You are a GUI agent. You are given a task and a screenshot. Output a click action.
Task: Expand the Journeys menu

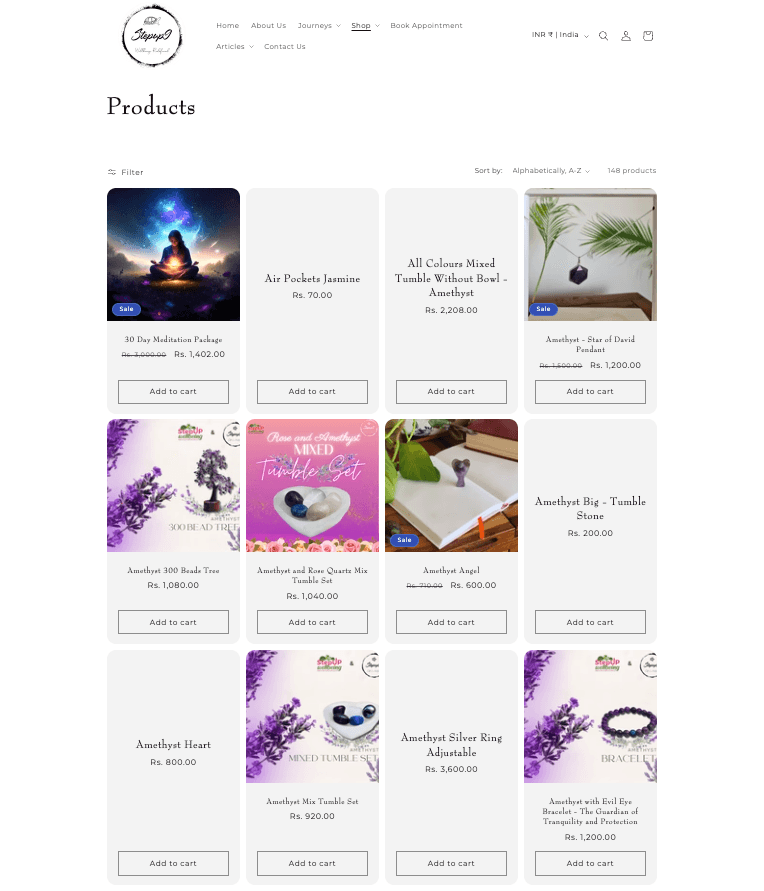319,26
